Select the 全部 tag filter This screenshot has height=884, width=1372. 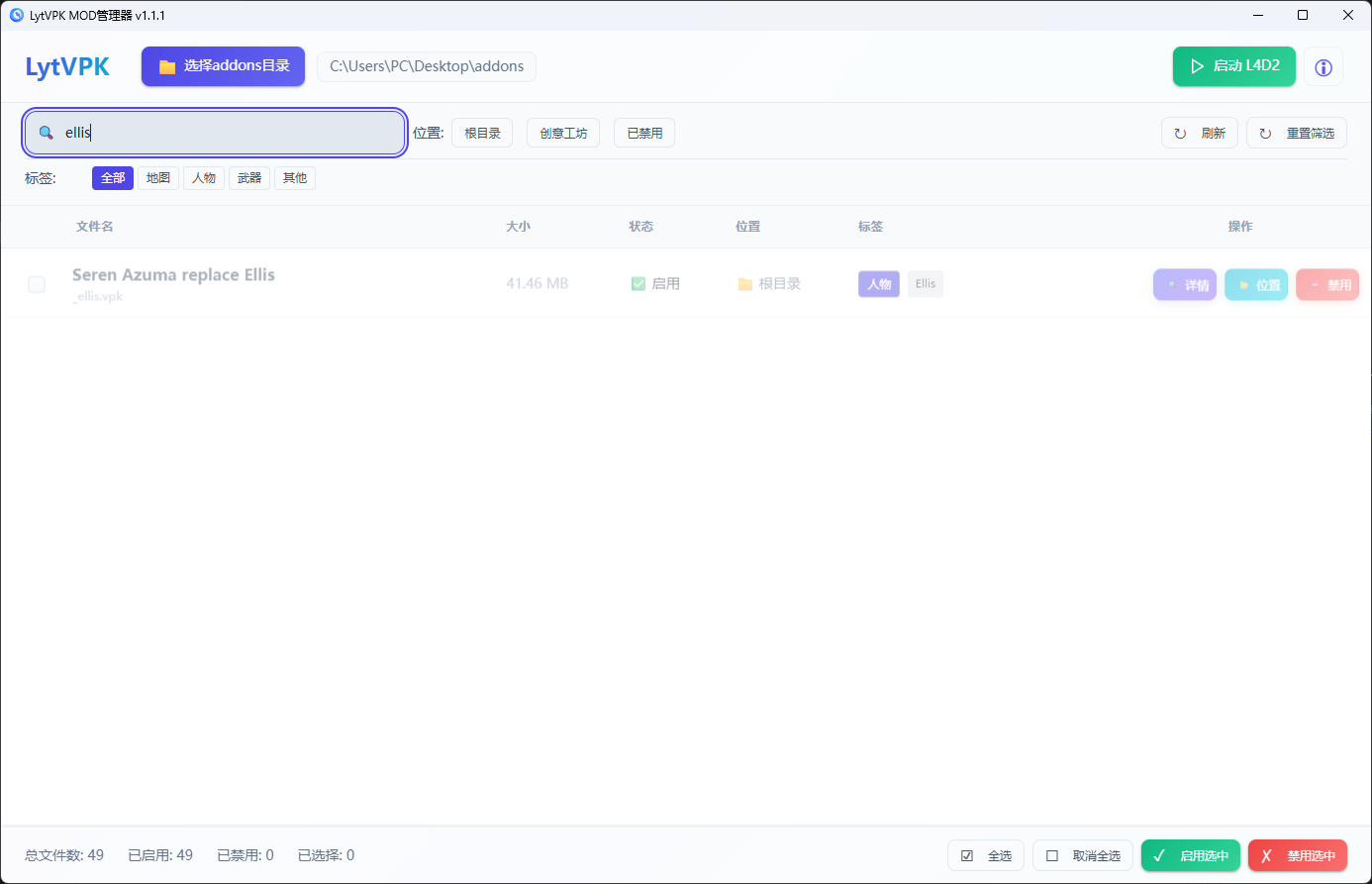click(113, 178)
